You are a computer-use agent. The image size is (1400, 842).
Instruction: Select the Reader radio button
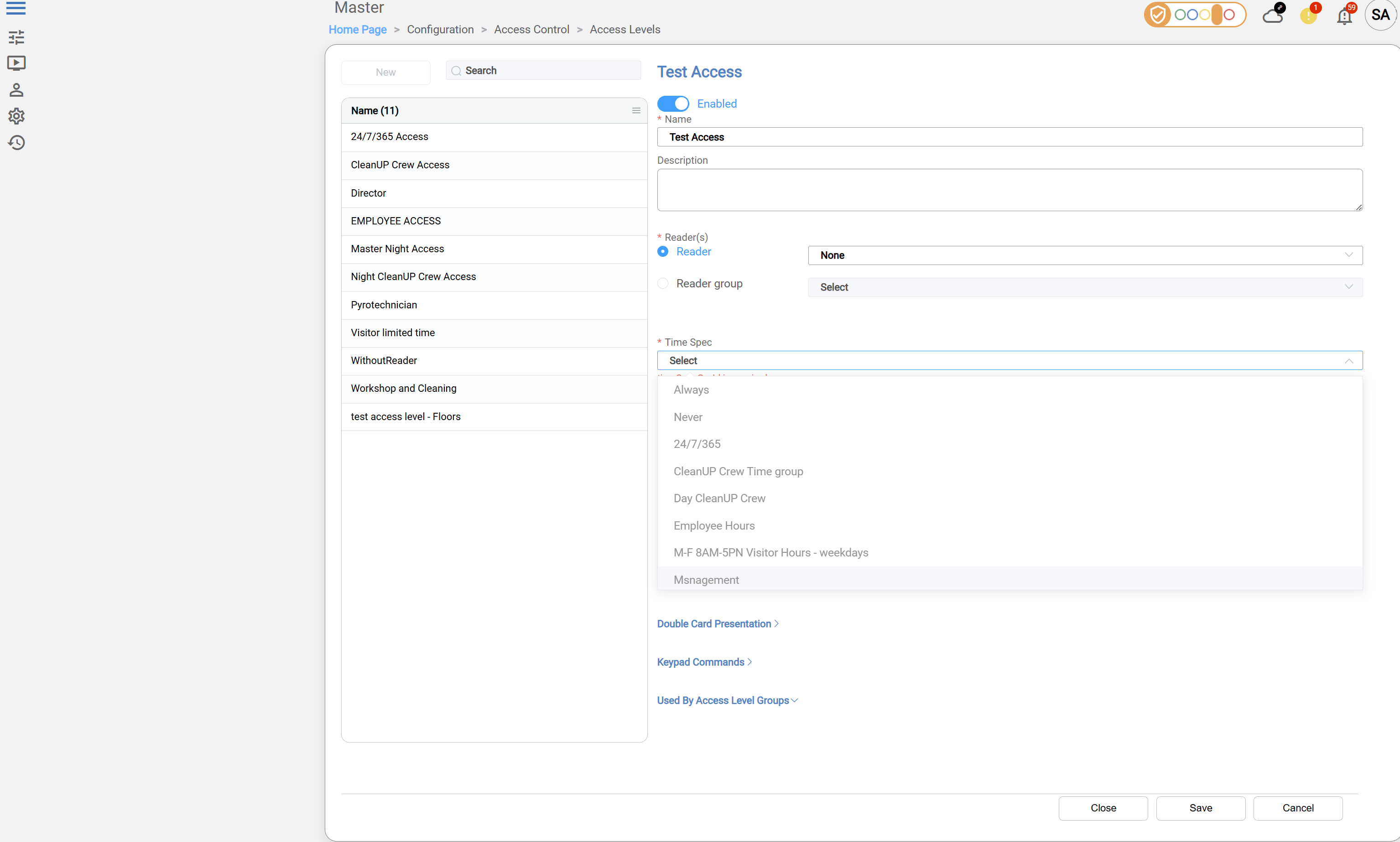(x=662, y=251)
